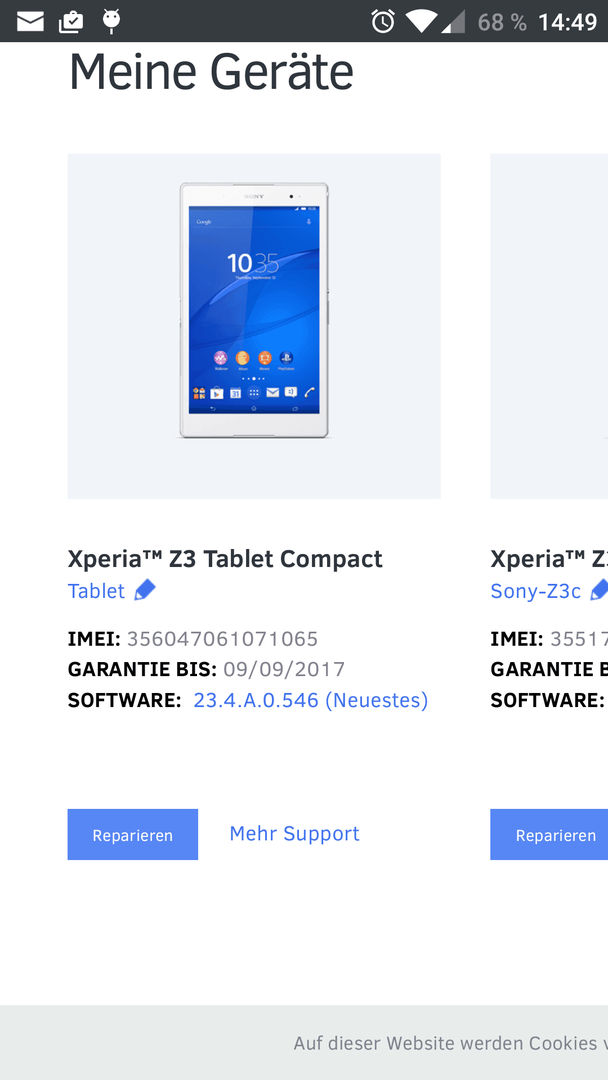Tap the alarm clock status icon
This screenshot has width=608, height=1080.
pos(383,21)
